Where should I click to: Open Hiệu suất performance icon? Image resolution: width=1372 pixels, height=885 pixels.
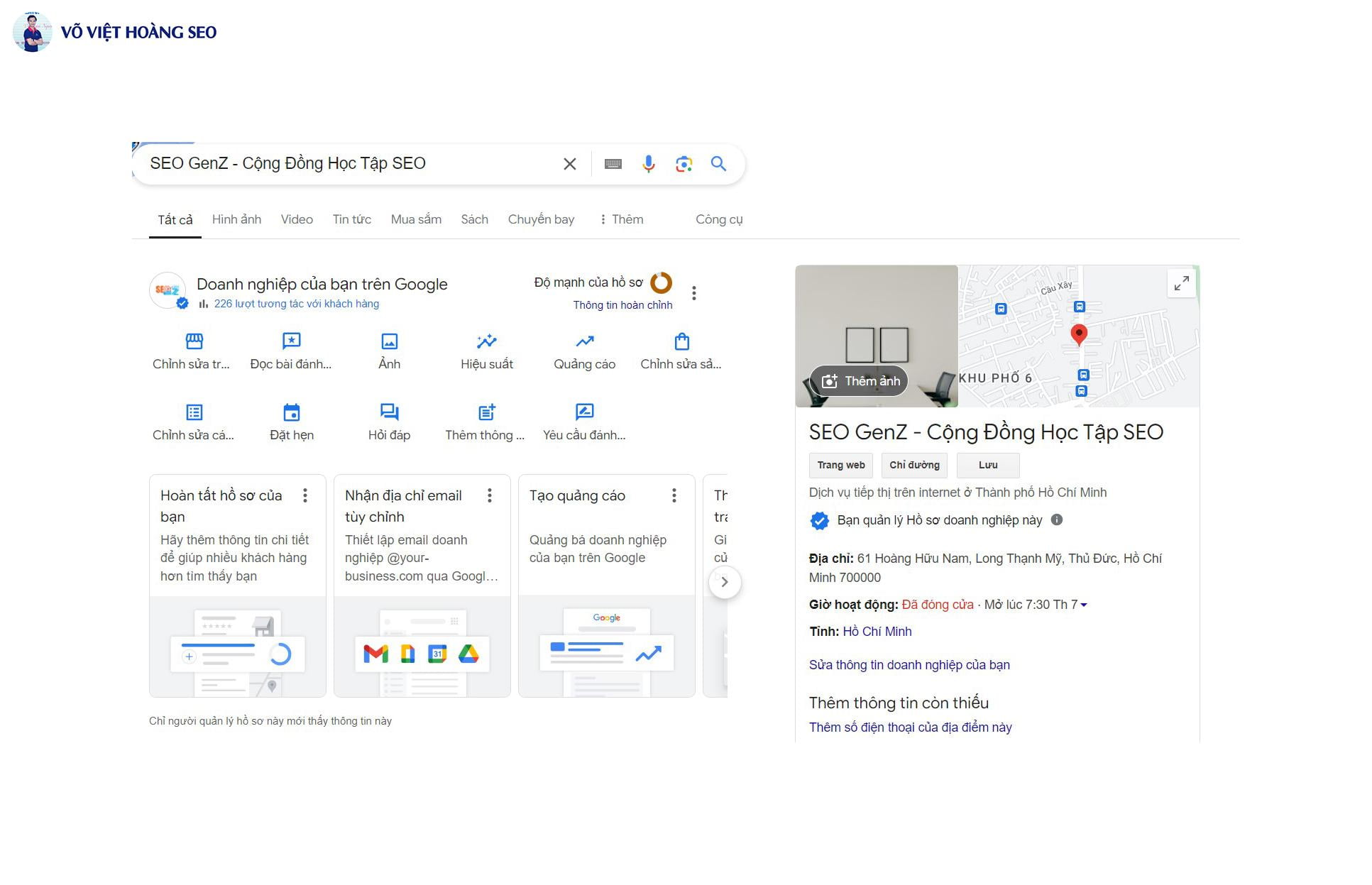tap(486, 342)
